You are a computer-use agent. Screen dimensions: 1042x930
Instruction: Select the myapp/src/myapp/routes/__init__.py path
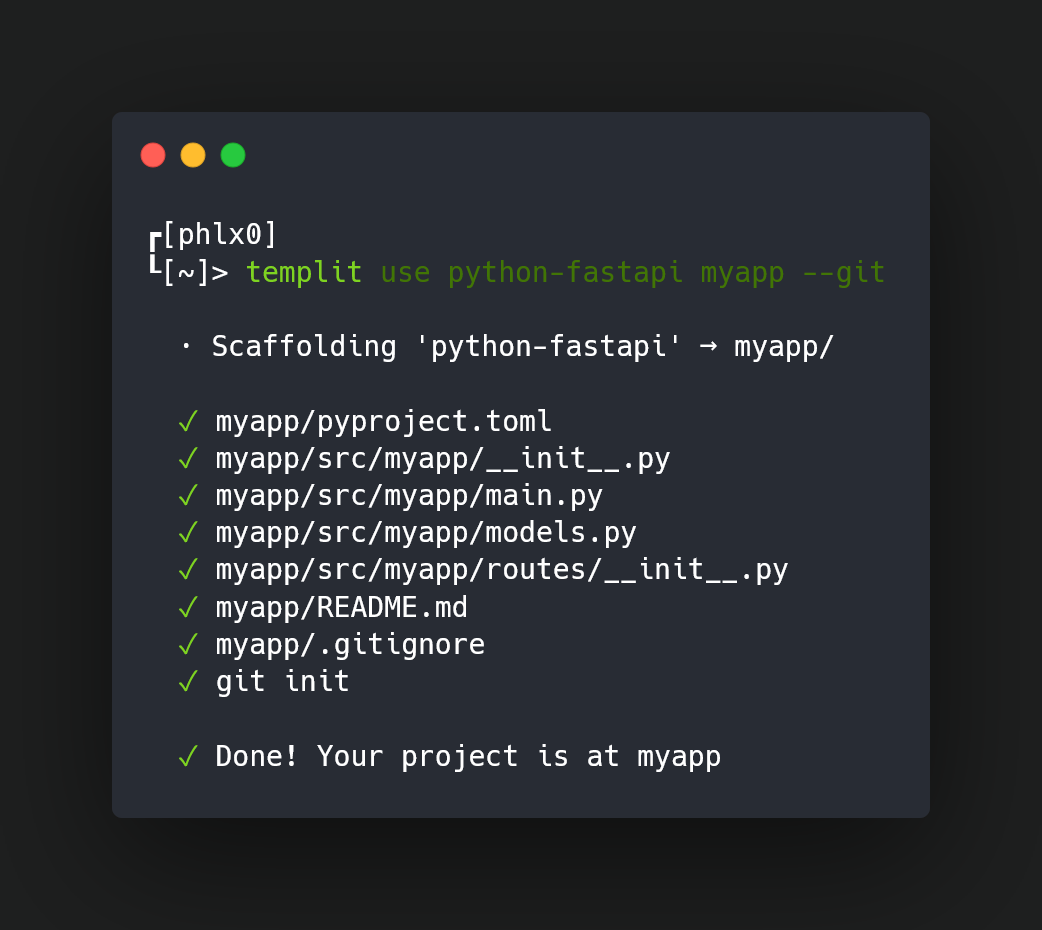click(502, 570)
